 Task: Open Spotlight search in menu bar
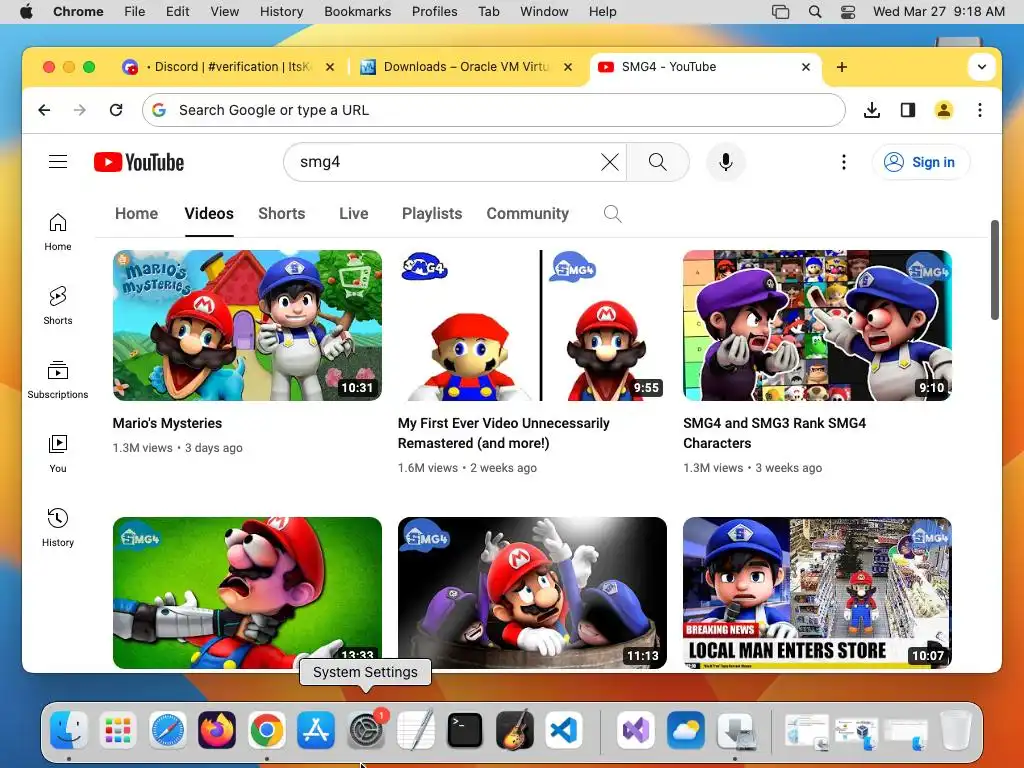(x=814, y=11)
